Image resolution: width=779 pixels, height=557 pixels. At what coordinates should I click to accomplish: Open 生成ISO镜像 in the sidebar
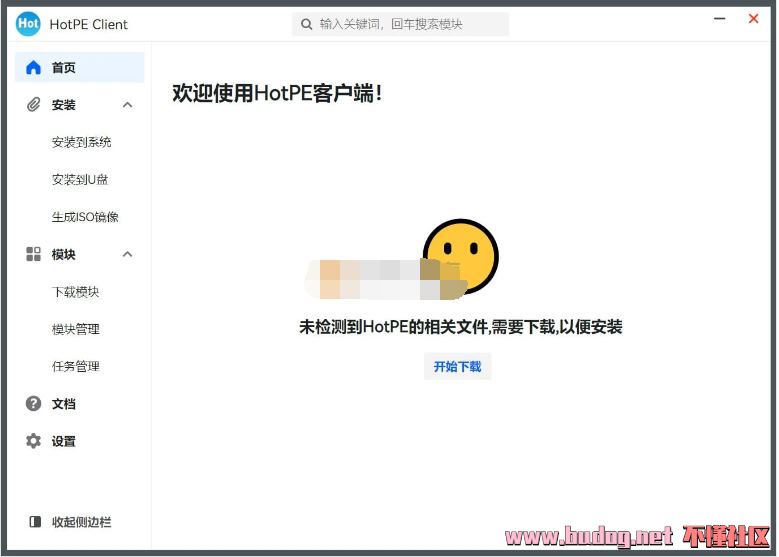(x=85, y=217)
